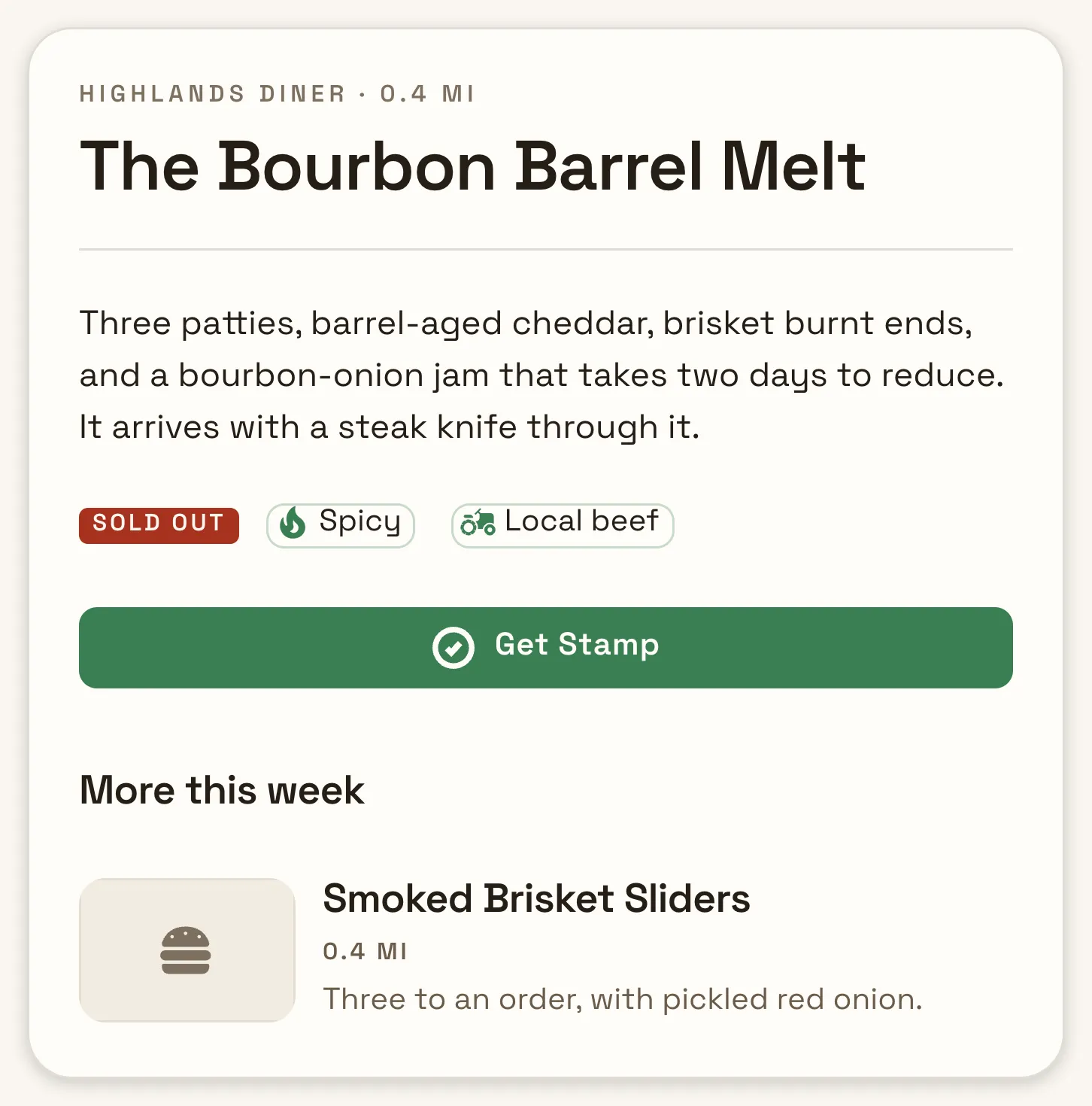Image resolution: width=1092 pixels, height=1106 pixels.
Task: Open the Smoked Brisket Sliders thumbnail
Action: coord(187,950)
